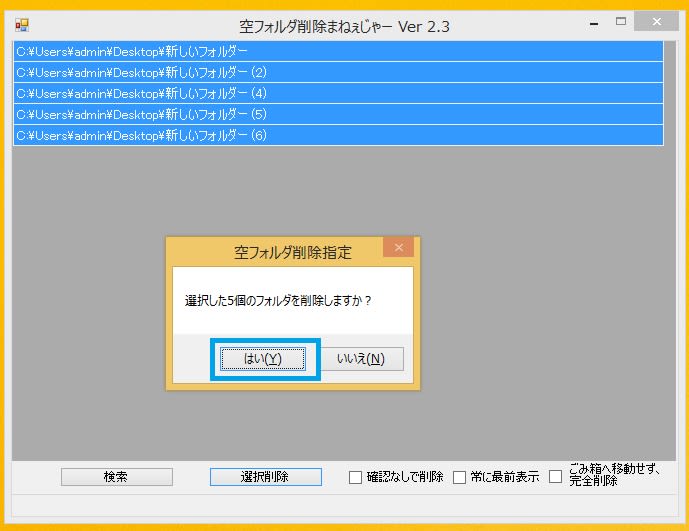This screenshot has height=531, width=689.
Task: Maximize the main application window
Action: point(621,22)
